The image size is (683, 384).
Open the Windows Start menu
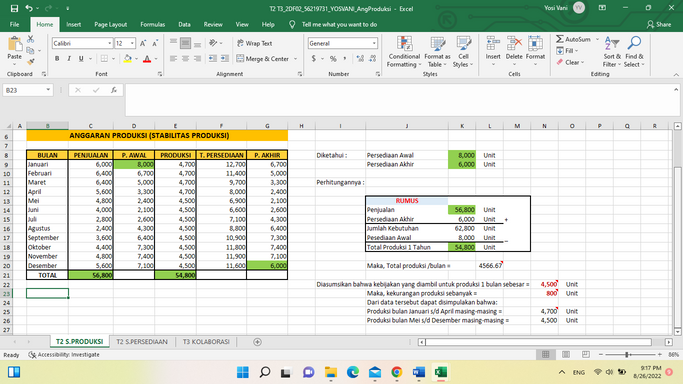(x=243, y=372)
